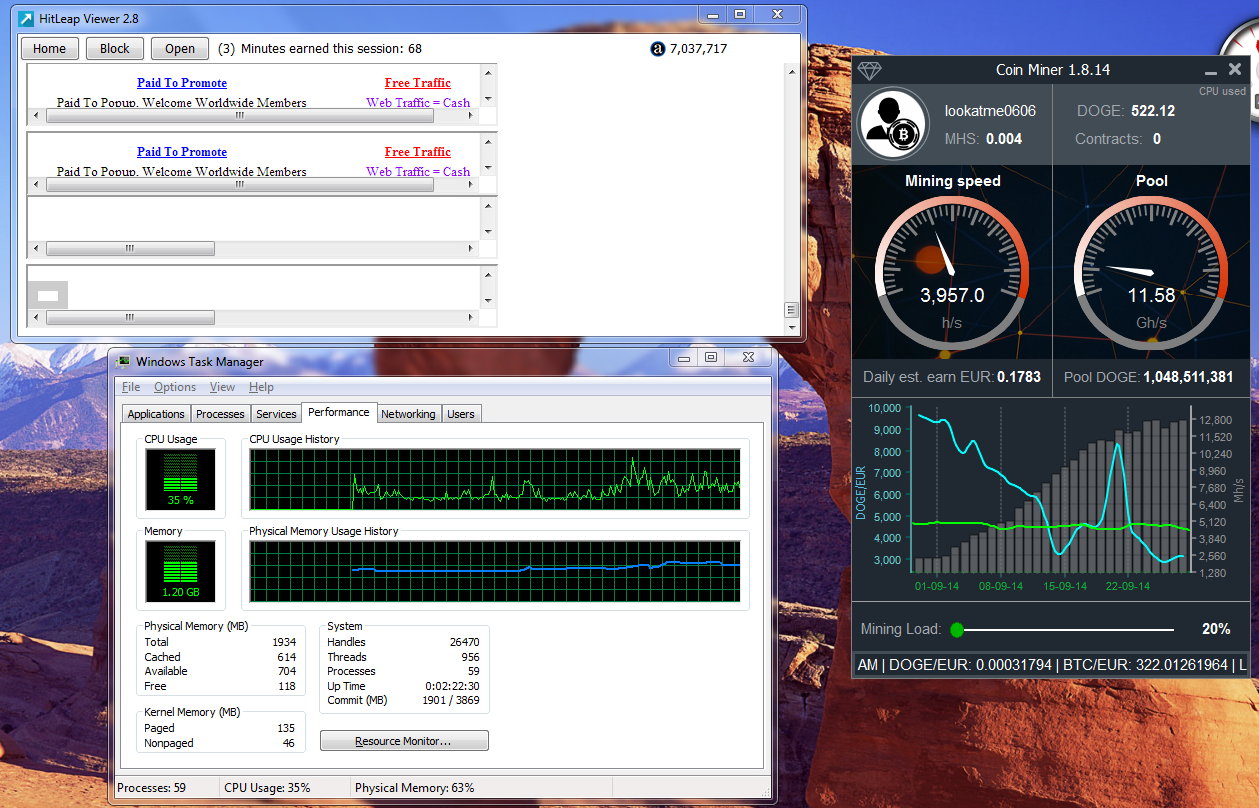
Task: Open the Options menu in Task Manager
Action: 175,387
